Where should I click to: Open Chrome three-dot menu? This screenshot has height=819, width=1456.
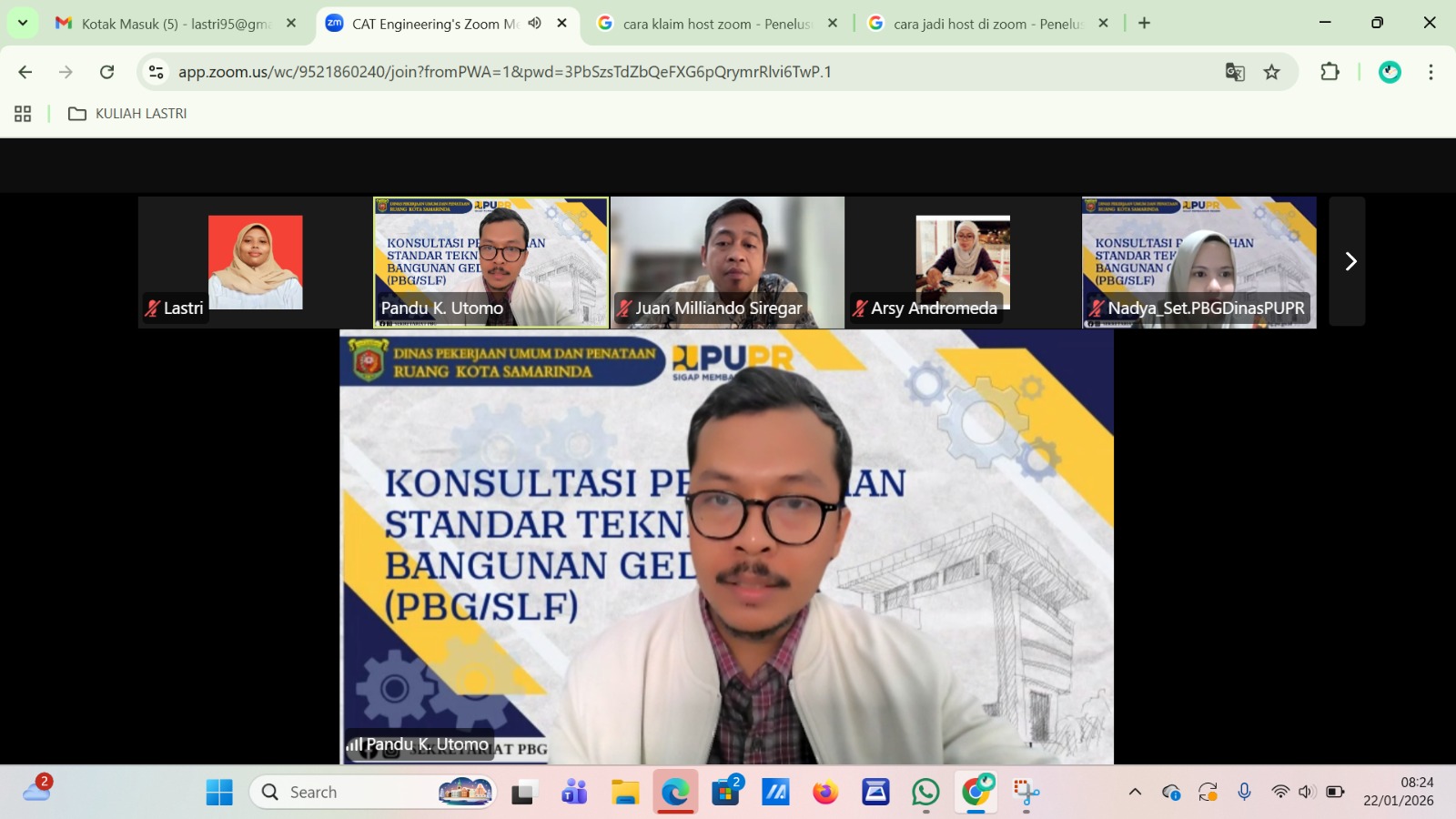point(1431,72)
